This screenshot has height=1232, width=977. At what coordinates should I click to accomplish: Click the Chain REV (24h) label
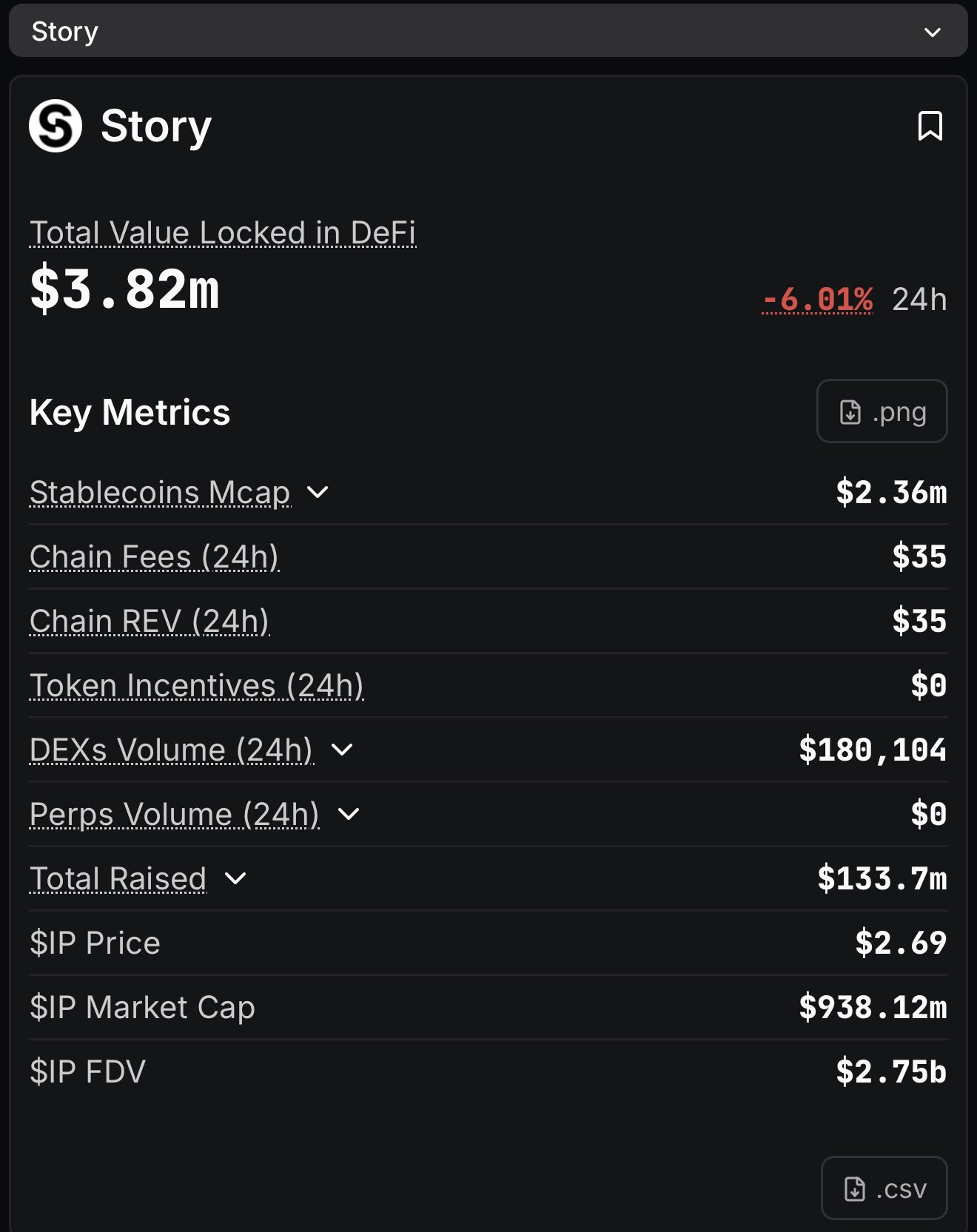[x=150, y=621]
